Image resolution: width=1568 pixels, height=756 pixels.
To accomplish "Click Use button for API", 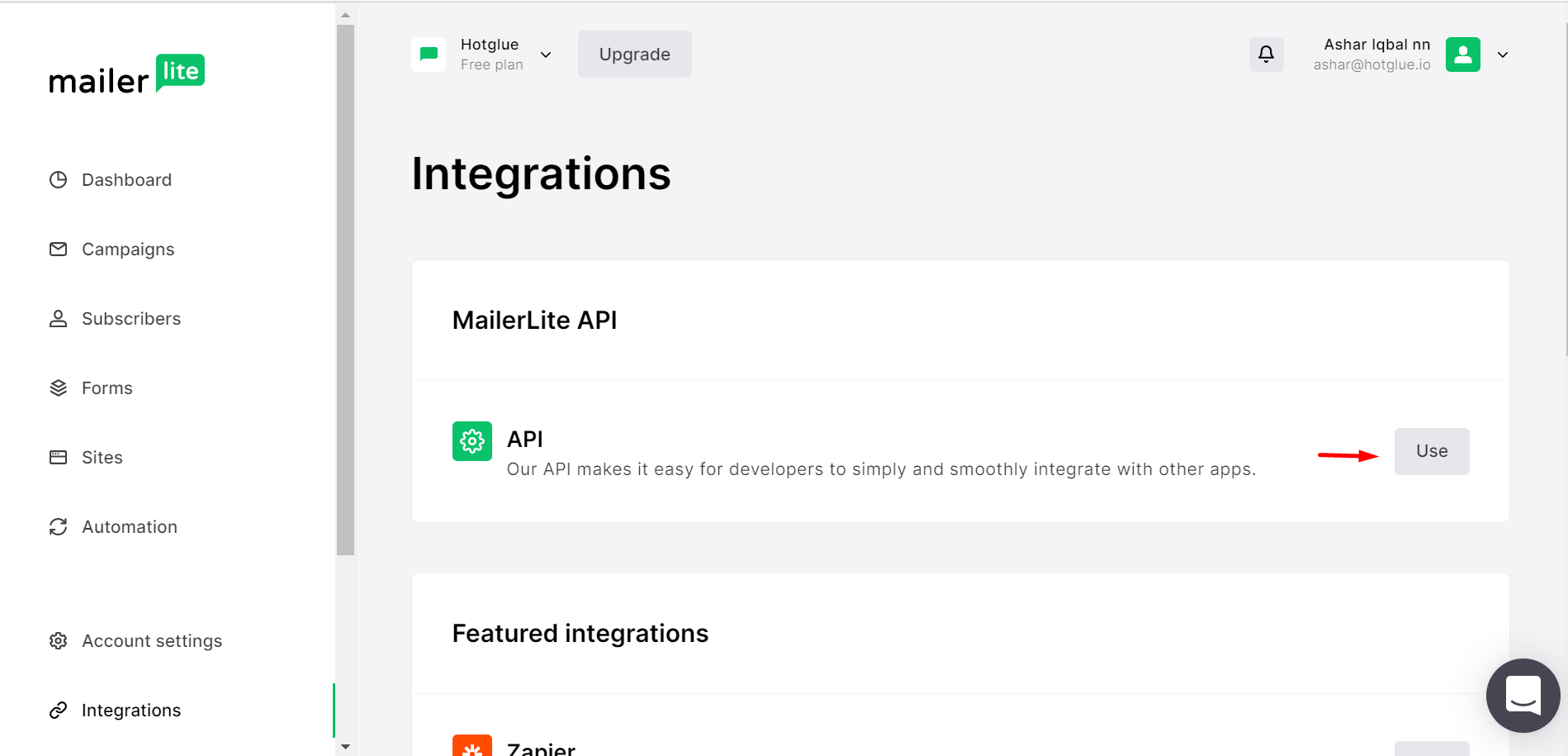I will [1432, 451].
